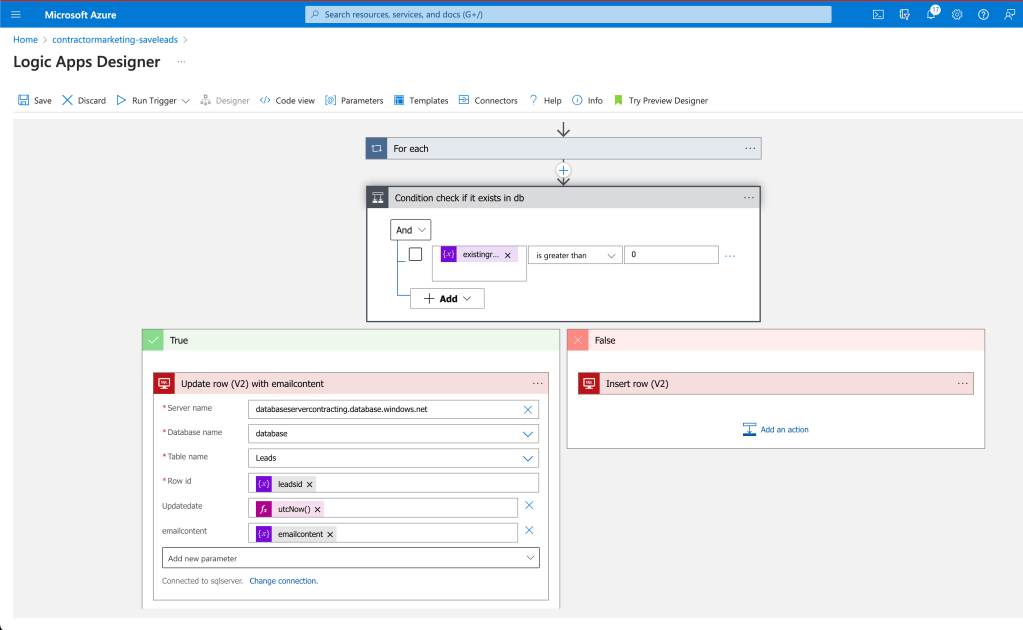Open Connectors from the toolbar
The image size is (1023, 630).
point(488,100)
